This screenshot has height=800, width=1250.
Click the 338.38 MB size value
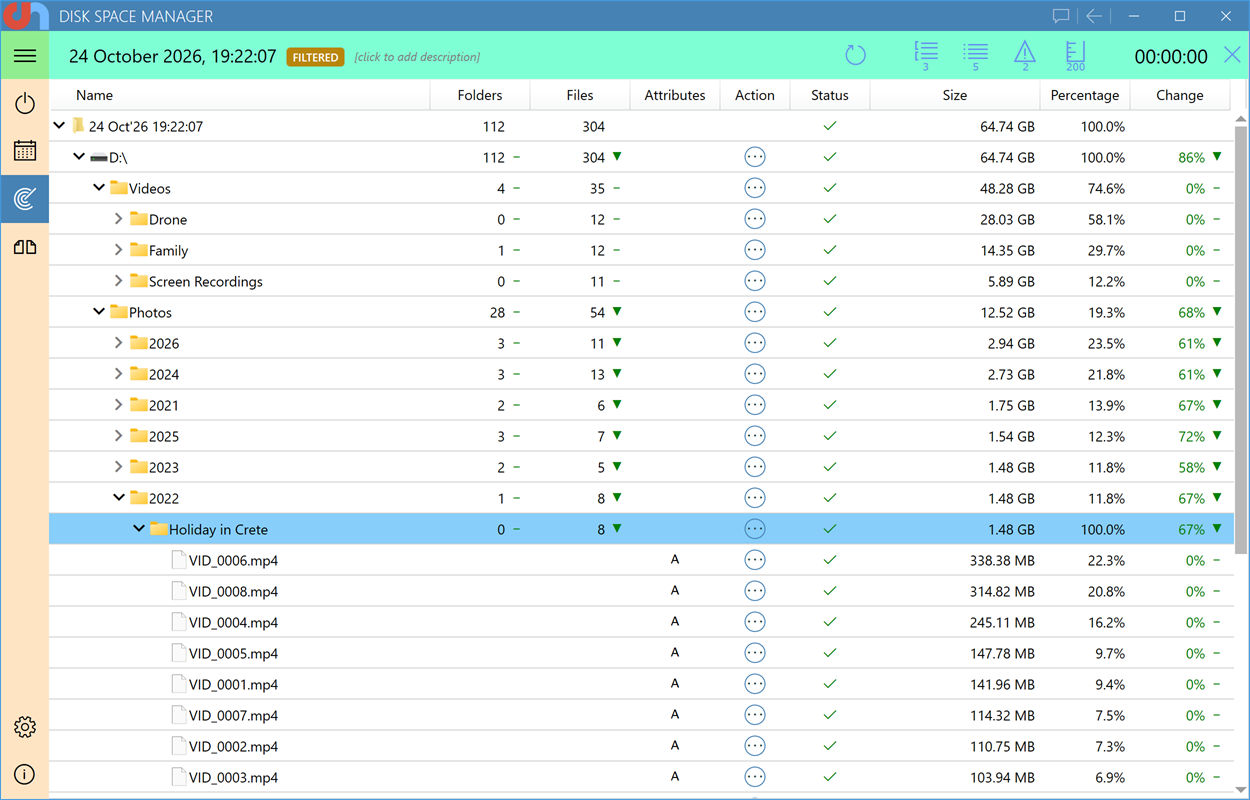click(1002, 560)
